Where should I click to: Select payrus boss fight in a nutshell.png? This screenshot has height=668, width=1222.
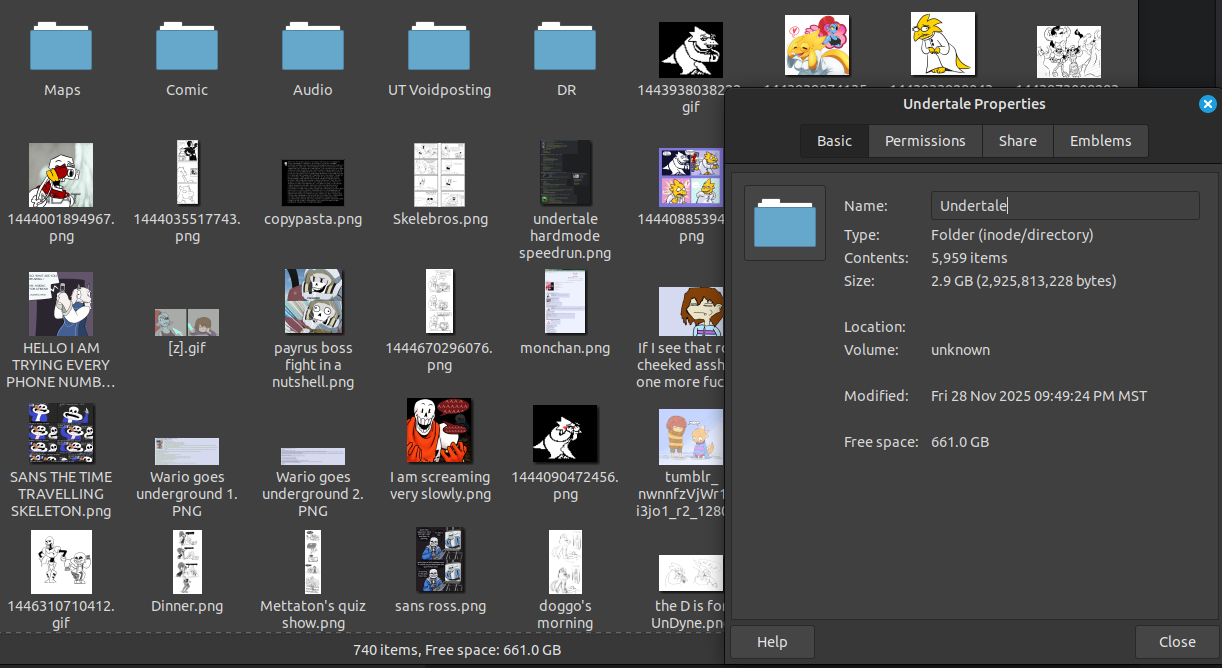(313, 301)
